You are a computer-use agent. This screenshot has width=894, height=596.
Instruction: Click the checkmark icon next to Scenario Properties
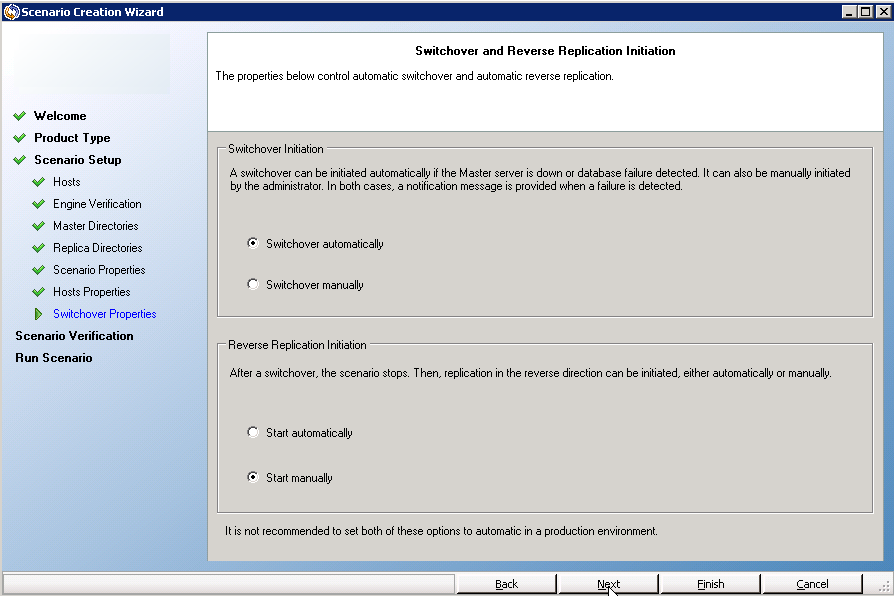pos(38,270)
